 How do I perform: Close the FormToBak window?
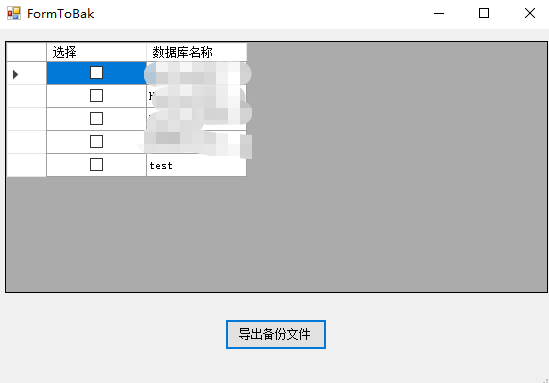click(530, 14)
